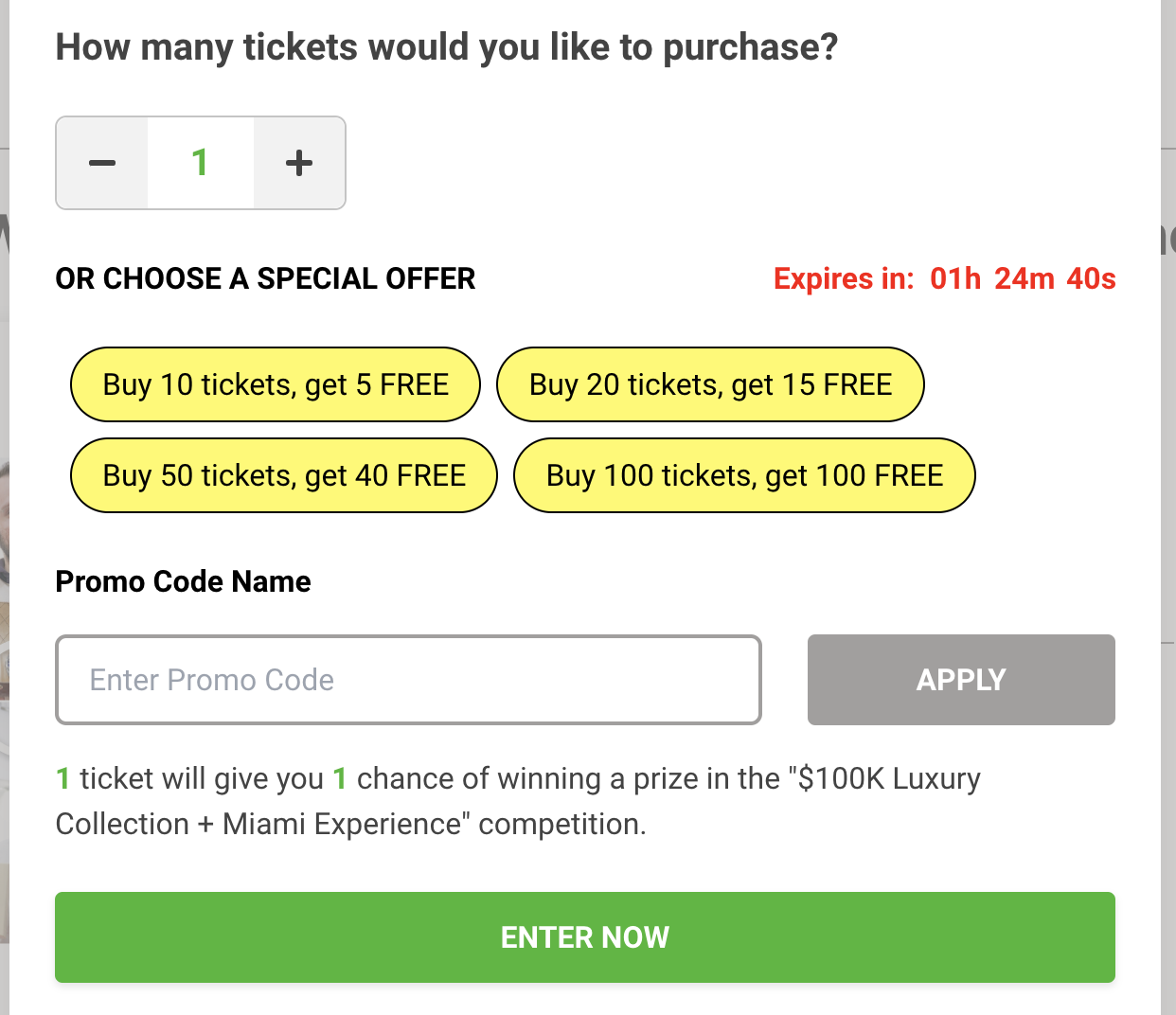Pick the Buy 50 tickets, get 40 FREE offer
Image resolution: width=1176 pixels, height=1015 pixels.
[284, 475]
